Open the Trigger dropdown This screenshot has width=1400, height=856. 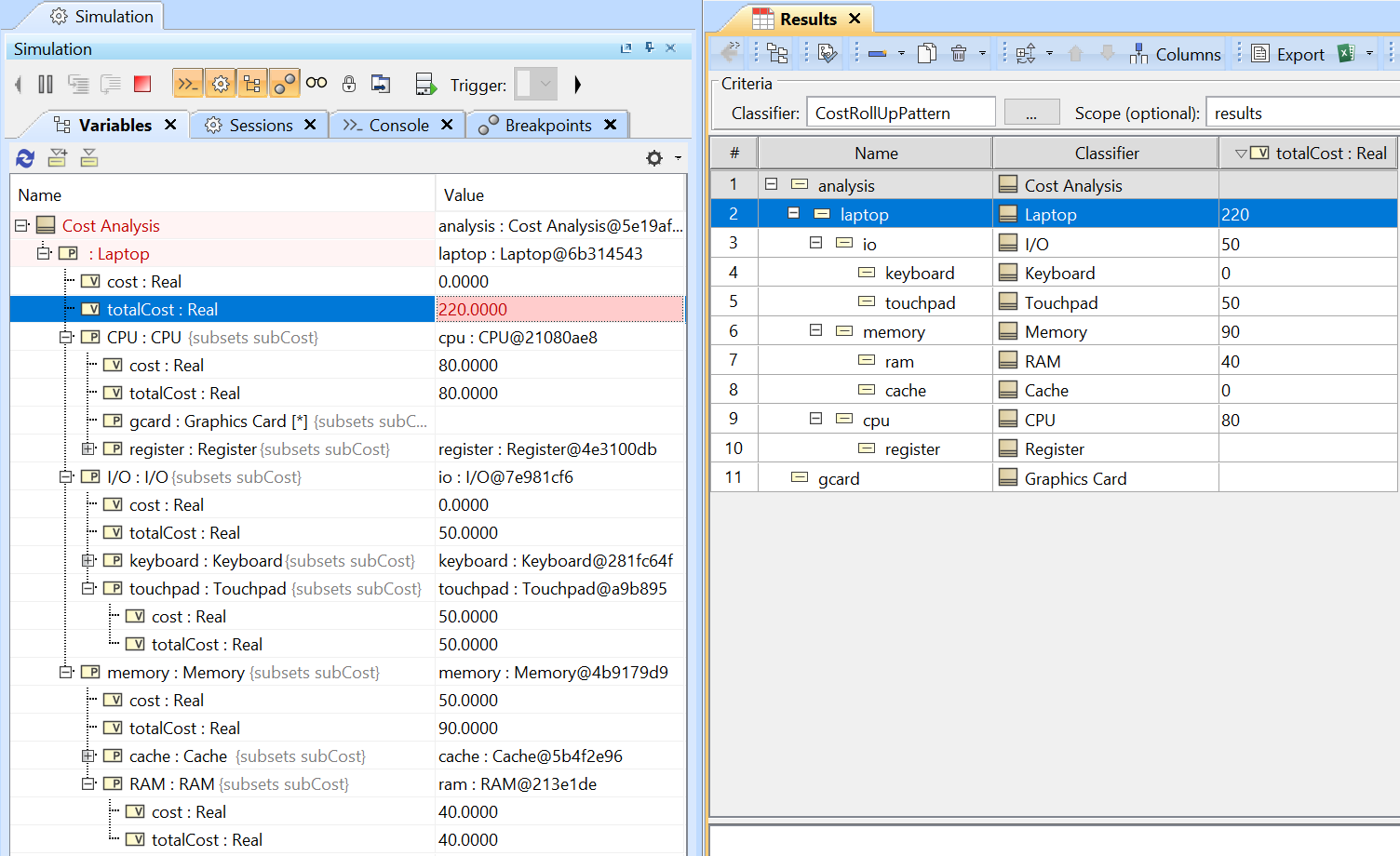click(536, 85)
